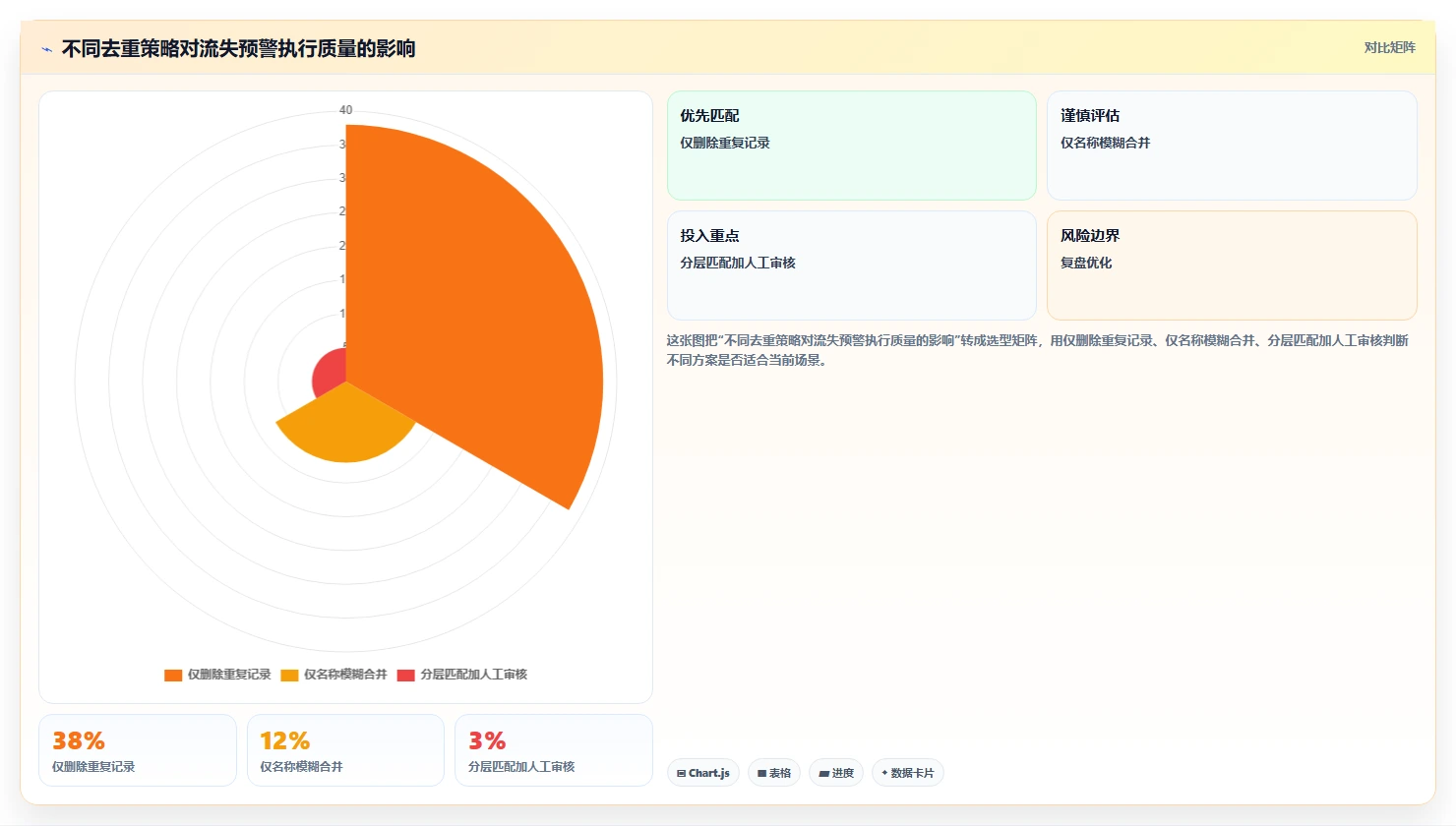Click the progress icon in the 进度 chip

[x=823, y=774]
